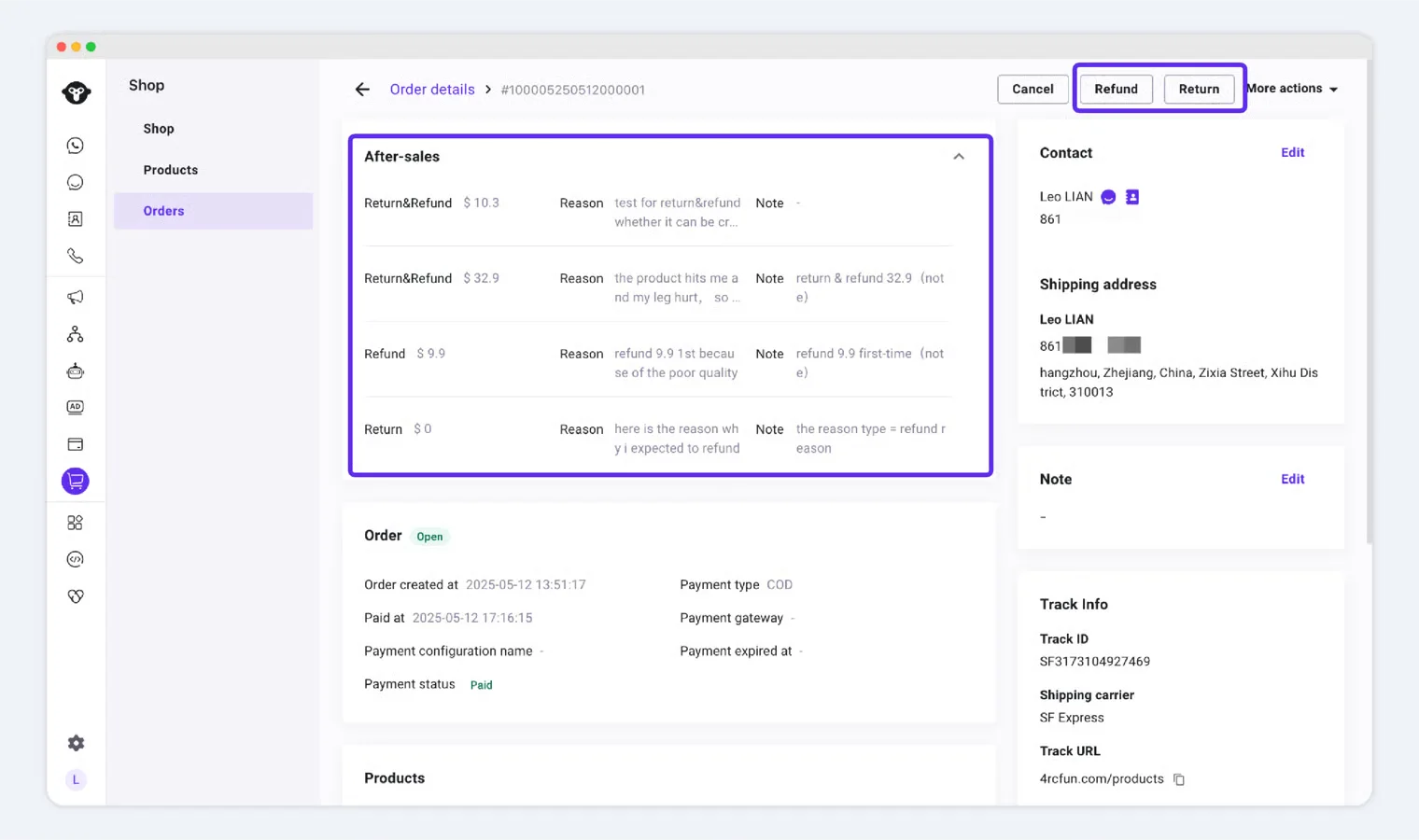Click the monkey logo in the sidebar
Image resolution: width=1419 pixels, height=840 pixels.
76,92
